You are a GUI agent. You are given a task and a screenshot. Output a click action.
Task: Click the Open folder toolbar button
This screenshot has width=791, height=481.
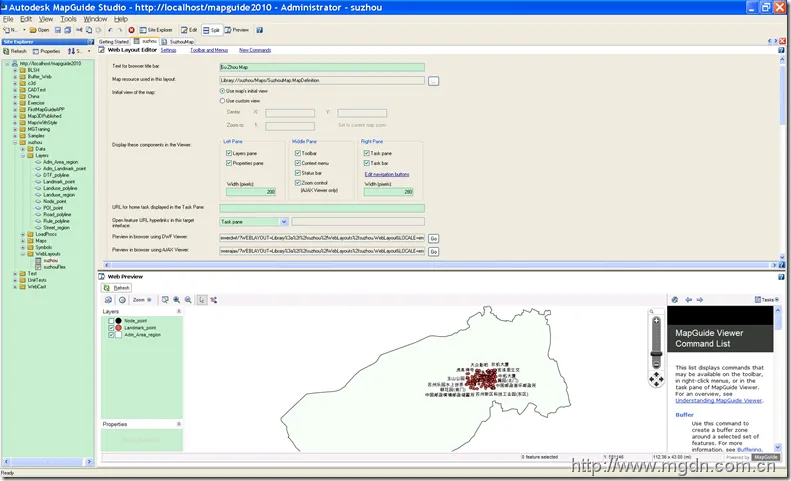tap(39, 30)
